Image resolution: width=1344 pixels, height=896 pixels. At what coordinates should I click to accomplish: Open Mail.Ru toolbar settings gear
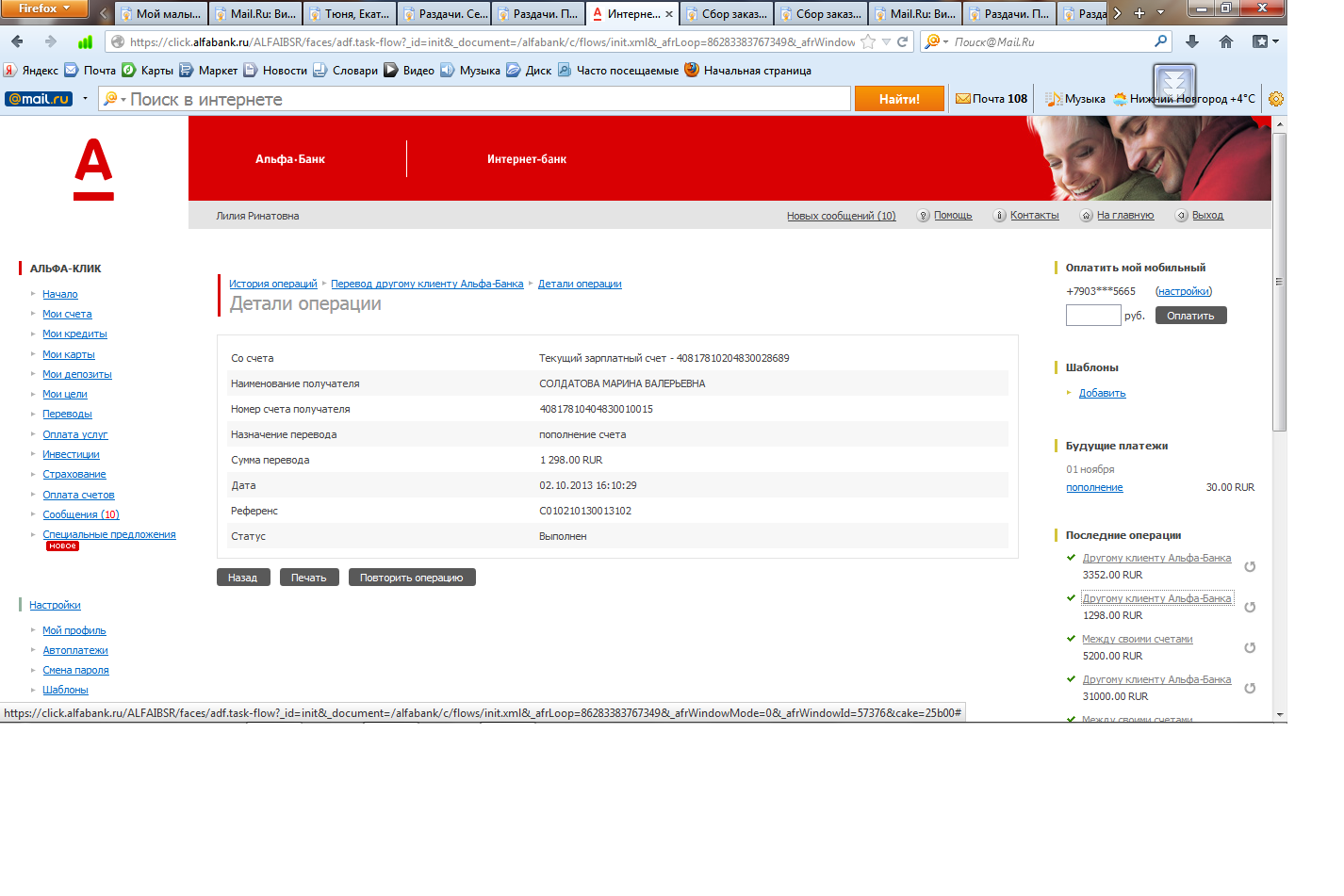(x=1276, y=99)
